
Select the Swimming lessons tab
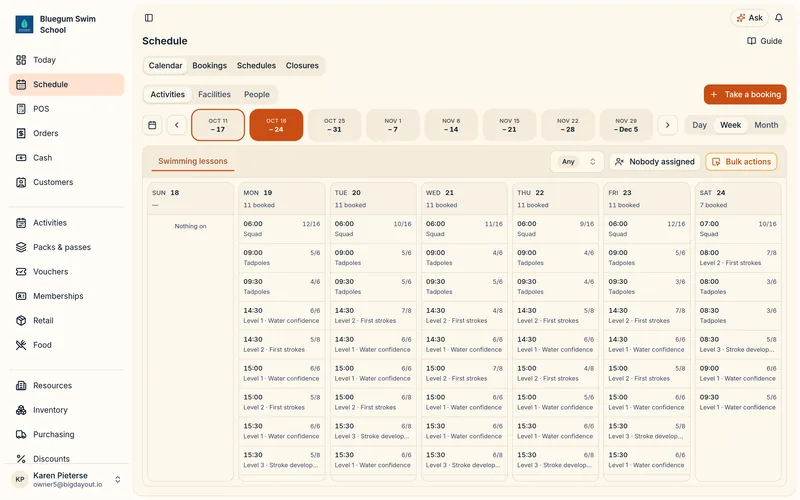pyautogui.click(x=193, y=161)
